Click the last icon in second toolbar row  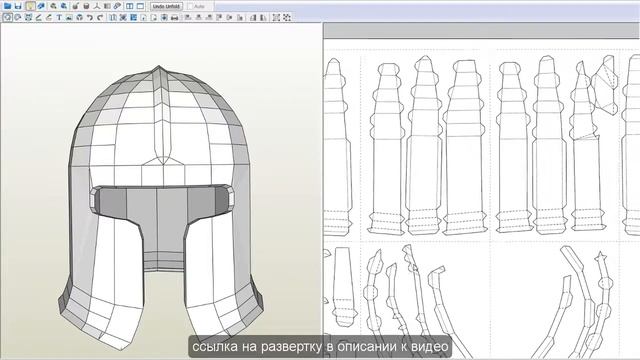click(287, 18)
